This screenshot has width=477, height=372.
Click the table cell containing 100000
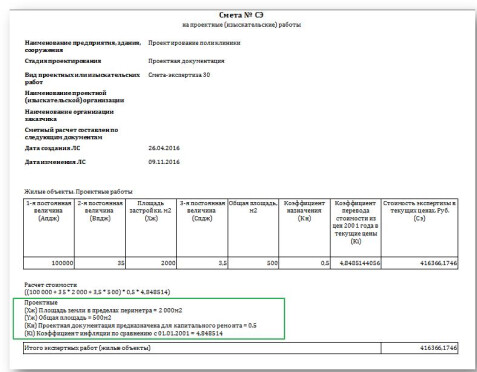(x=49, y=263)
